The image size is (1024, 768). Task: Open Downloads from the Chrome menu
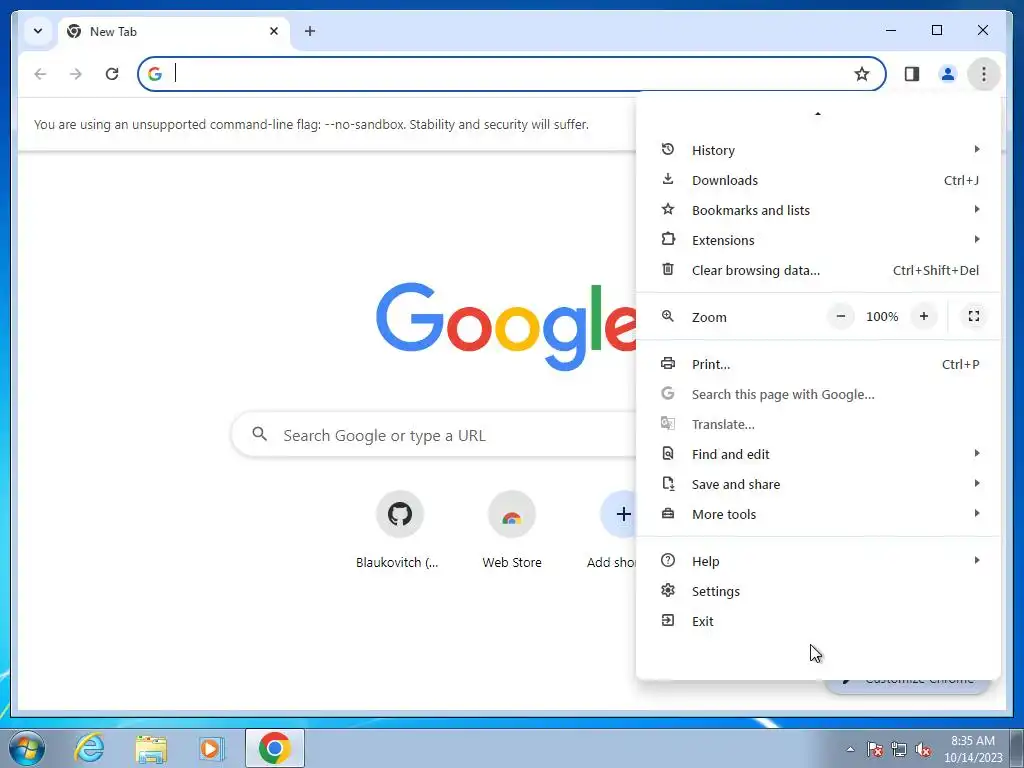[x=818, y=180]
